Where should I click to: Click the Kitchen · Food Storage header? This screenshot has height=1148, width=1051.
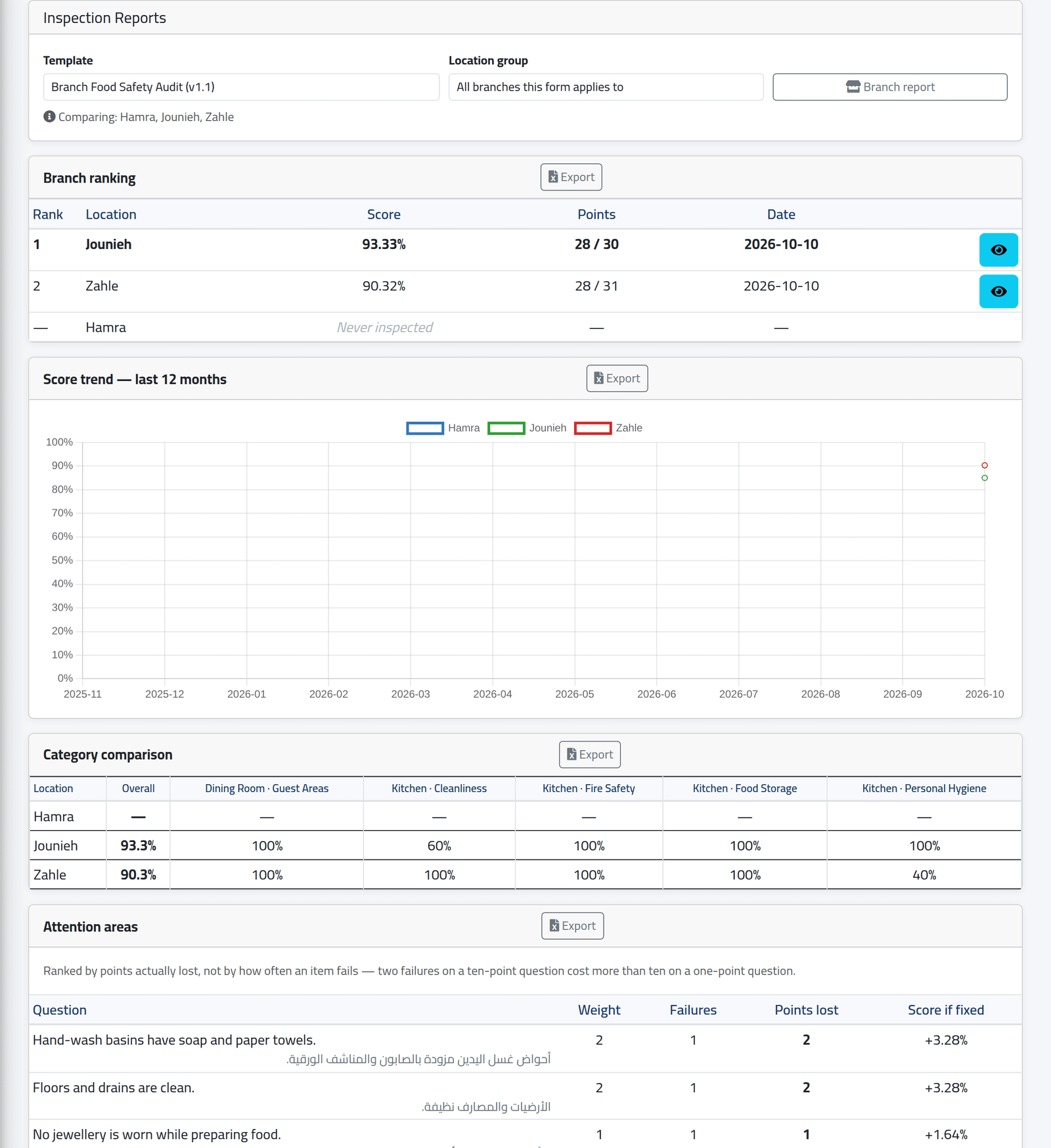[745, 788]
